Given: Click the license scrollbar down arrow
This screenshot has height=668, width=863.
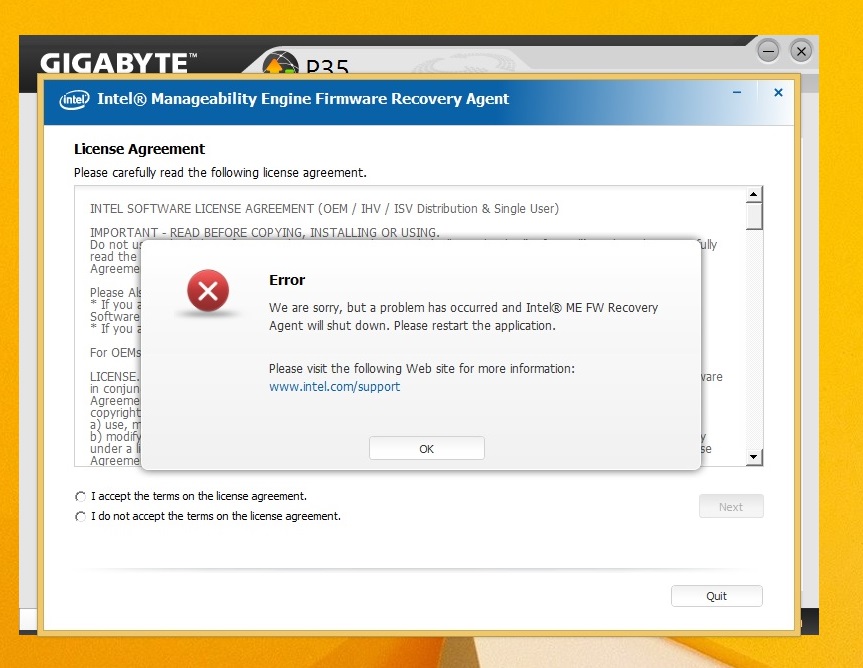Looking at the screenshot, I should (x=753, y=457).
